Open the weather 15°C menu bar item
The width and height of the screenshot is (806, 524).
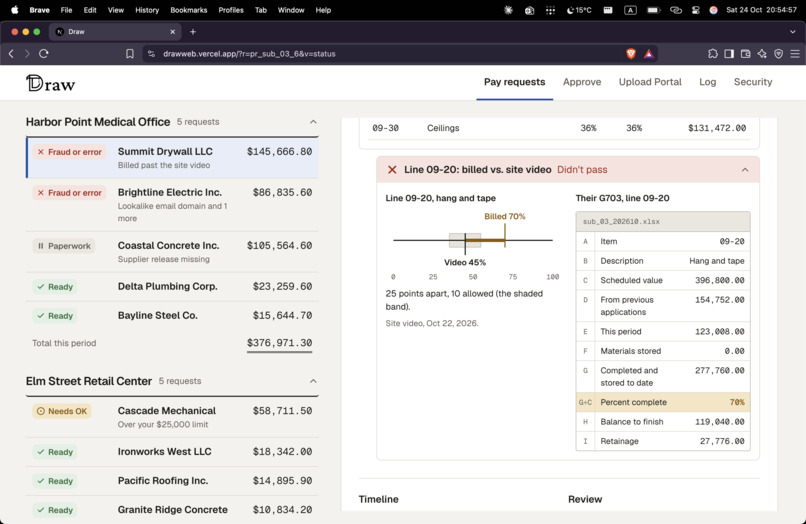579,10
